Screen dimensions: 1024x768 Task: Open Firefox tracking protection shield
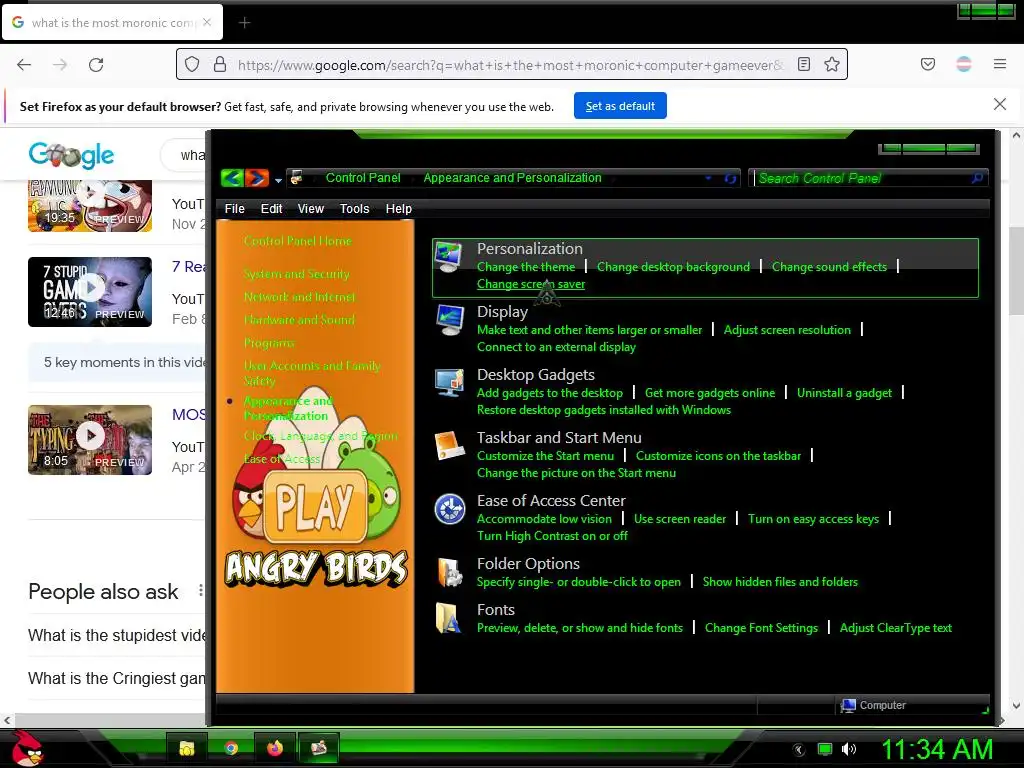191,64
